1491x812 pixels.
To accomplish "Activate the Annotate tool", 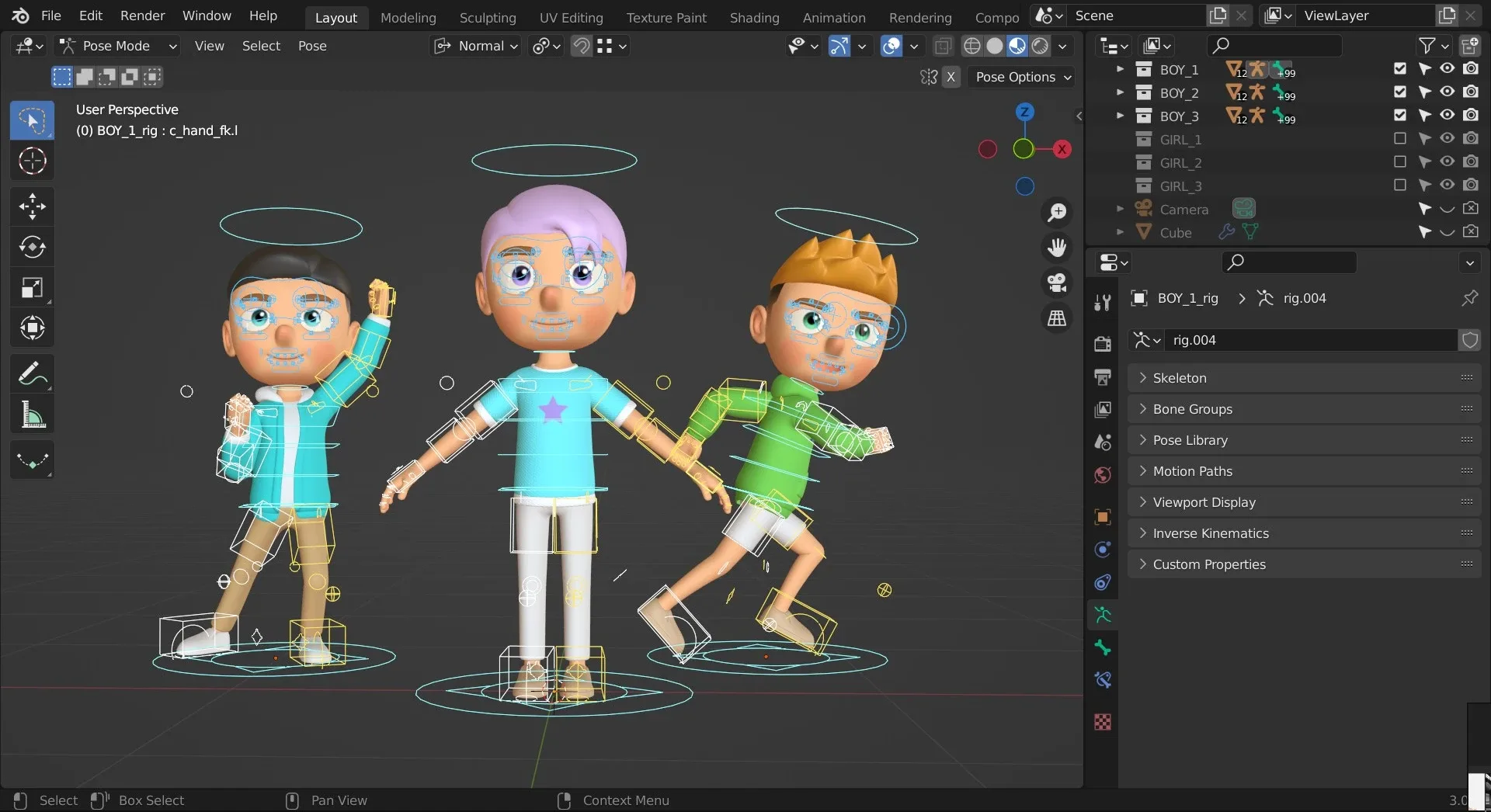I will coord(32,374).
